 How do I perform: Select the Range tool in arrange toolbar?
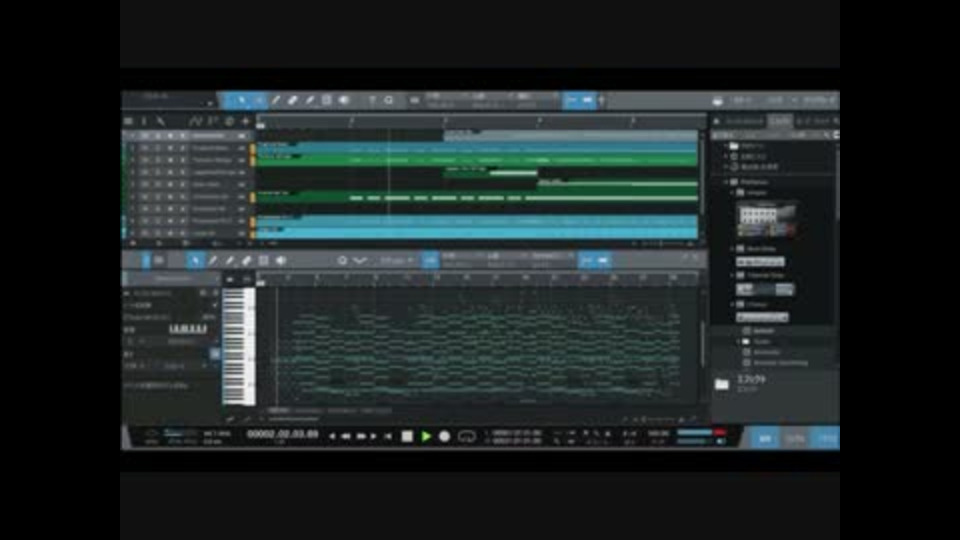pos(259,100)
